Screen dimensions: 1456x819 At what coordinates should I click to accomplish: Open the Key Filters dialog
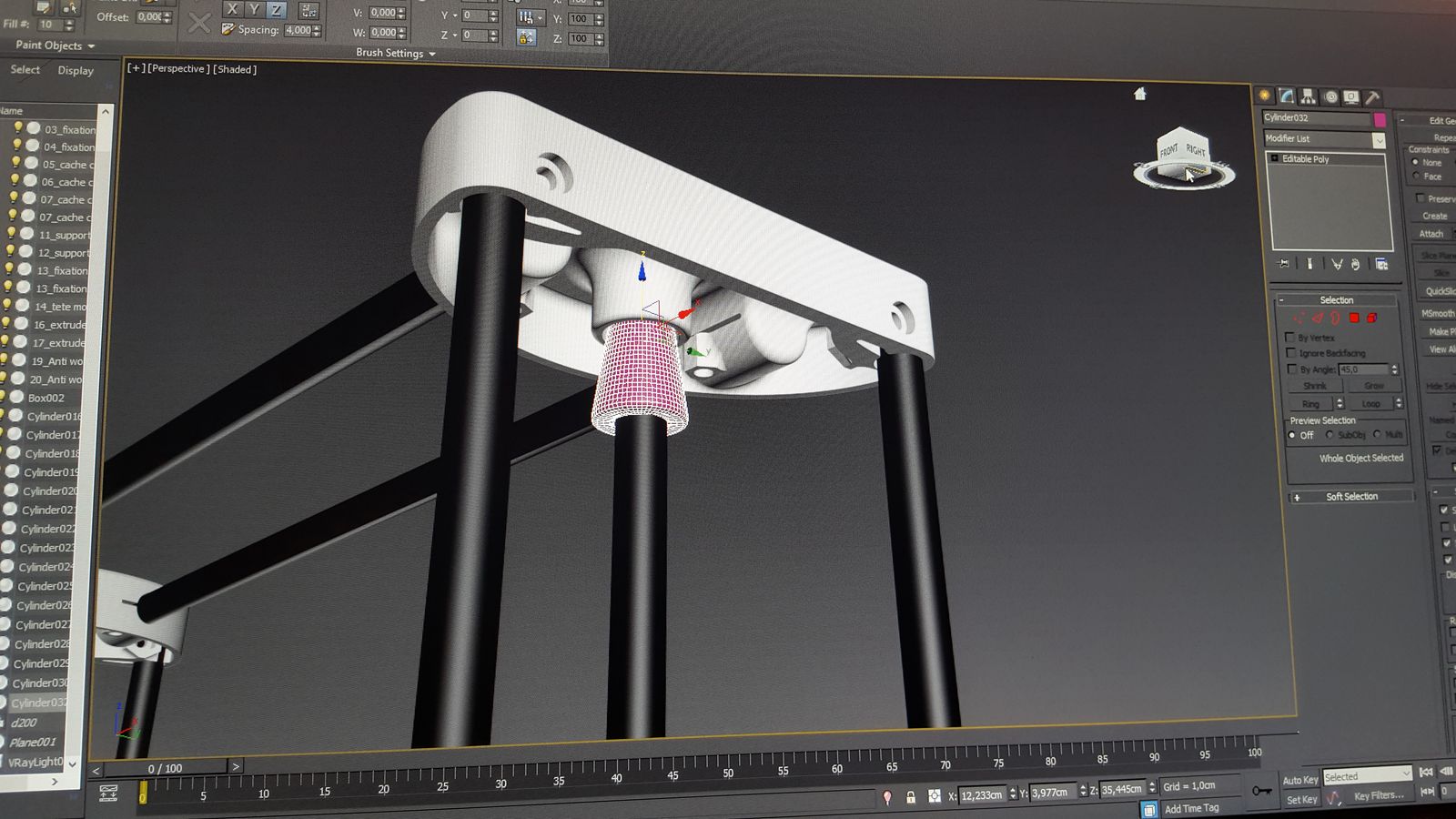point(1379,795)
